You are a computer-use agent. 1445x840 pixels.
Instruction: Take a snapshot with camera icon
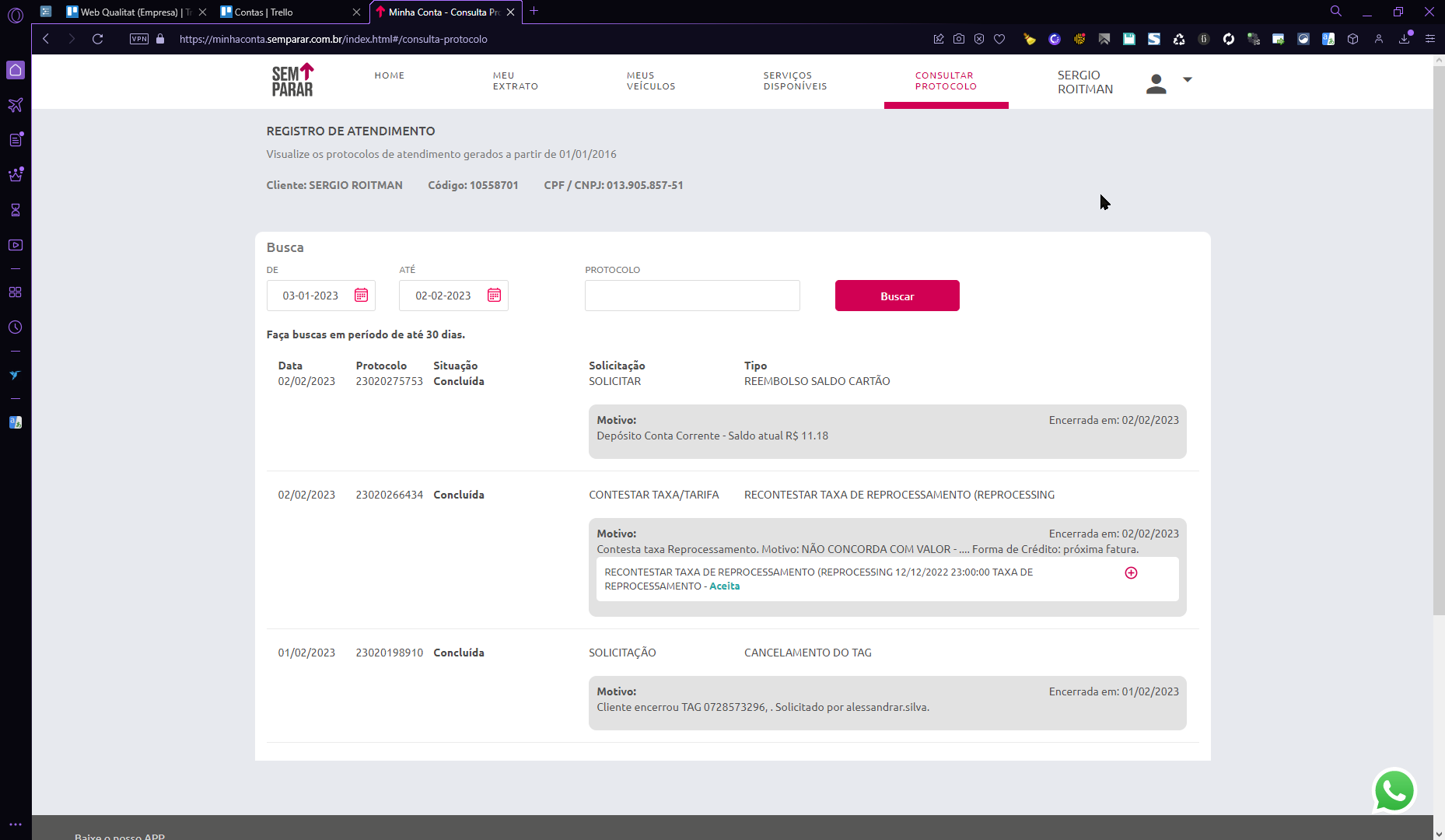(959, 39)
